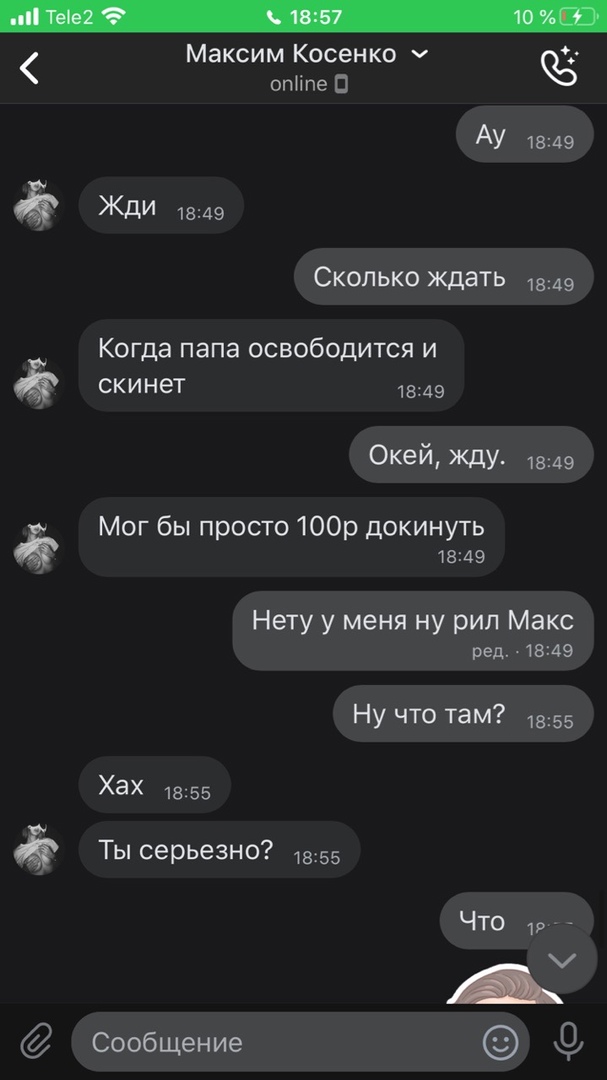Image resolution: width=607 pixels, height=1080 pixels.
Task: Tap the "Ну что там?" message
Action: (463, 714)
